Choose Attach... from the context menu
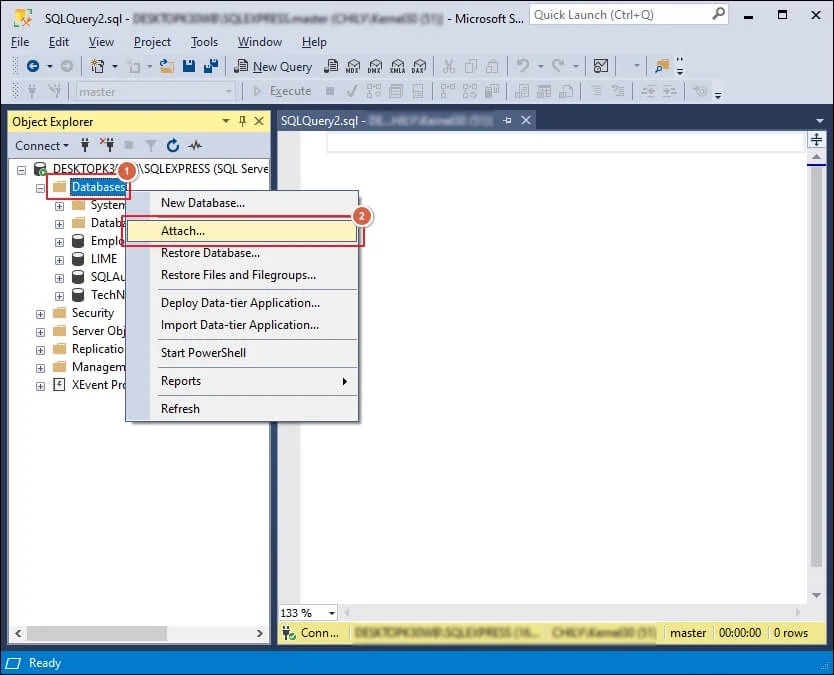The image size is (834, 675). (x=243, y=231)
